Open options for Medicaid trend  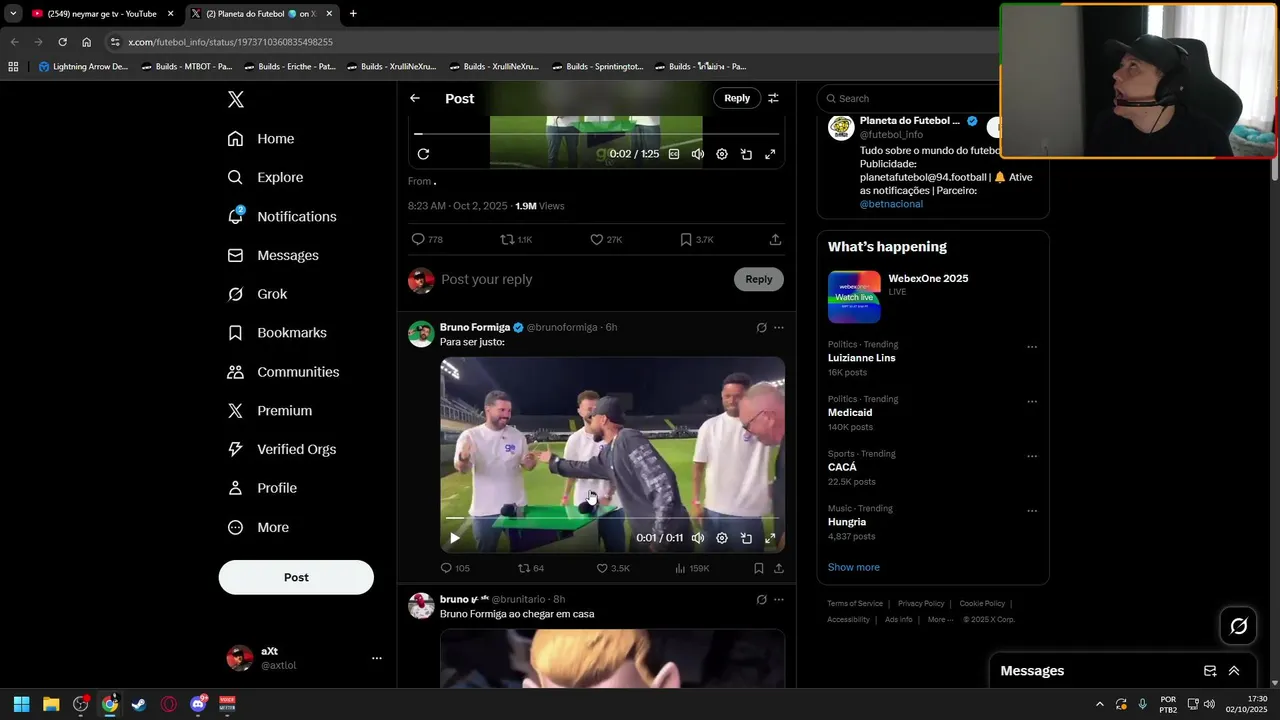[x=1032, y=402]
